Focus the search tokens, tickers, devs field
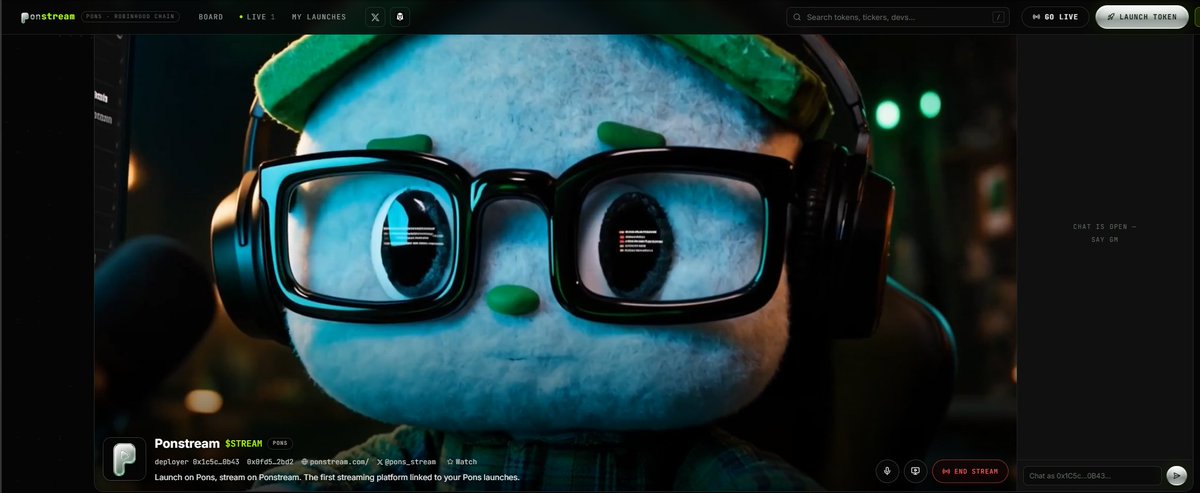 point(898,17)
